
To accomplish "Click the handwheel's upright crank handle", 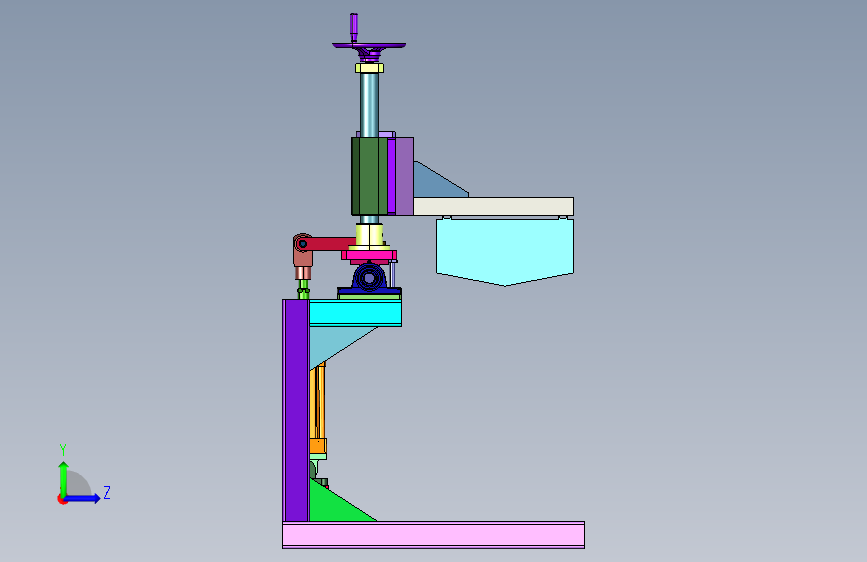I will point(353,27).
